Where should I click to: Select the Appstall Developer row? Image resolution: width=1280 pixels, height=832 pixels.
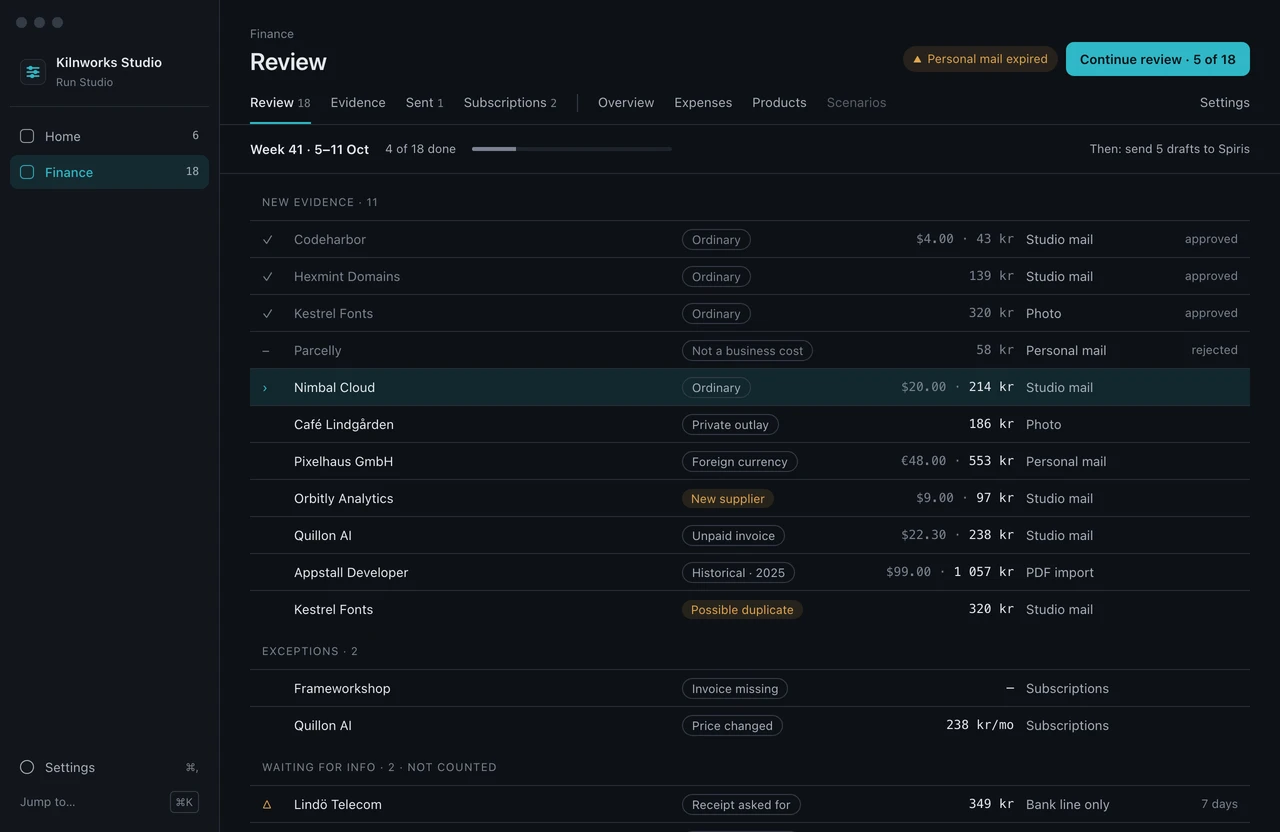pos(750,572)
